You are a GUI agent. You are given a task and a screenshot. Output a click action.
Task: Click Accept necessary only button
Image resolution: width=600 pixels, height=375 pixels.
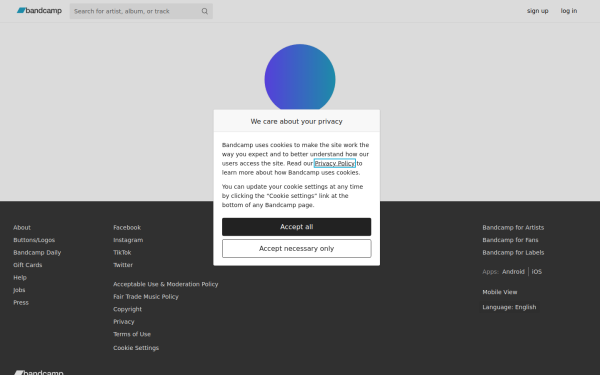pyautogui.click(x=297, y=249)
